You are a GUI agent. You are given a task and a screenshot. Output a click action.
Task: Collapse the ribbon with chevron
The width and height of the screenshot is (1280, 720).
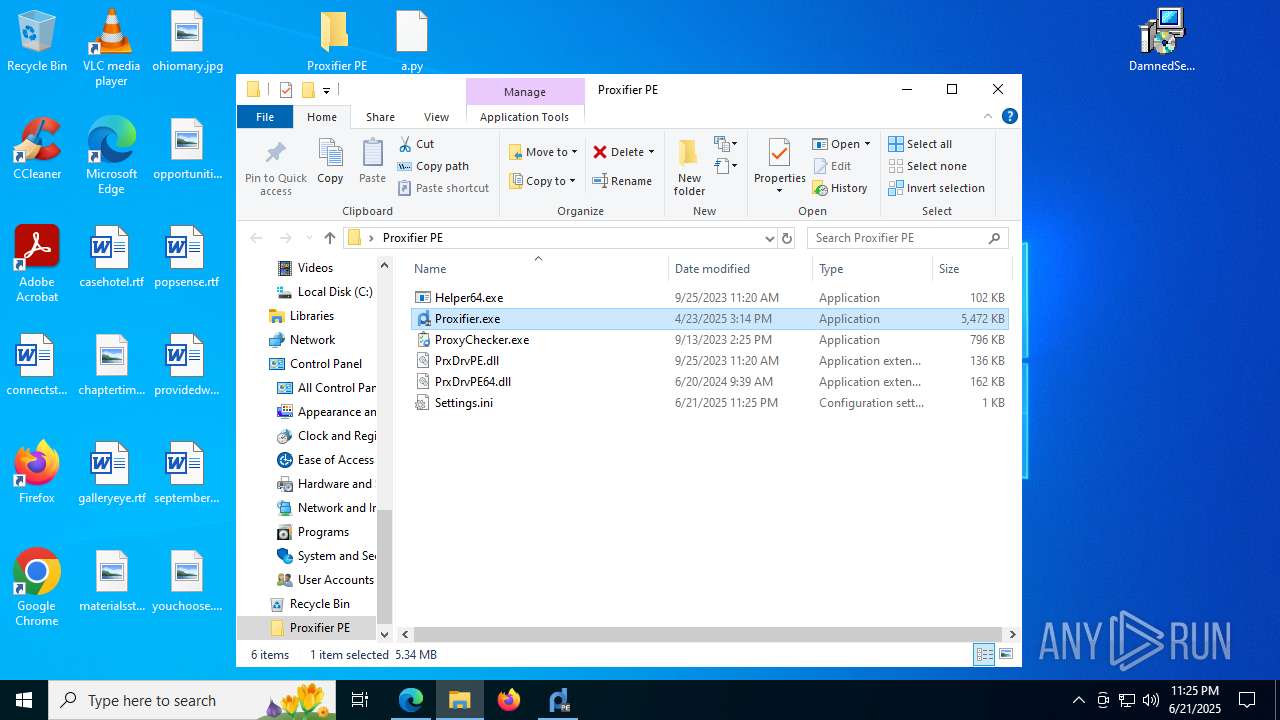(988, 117)
